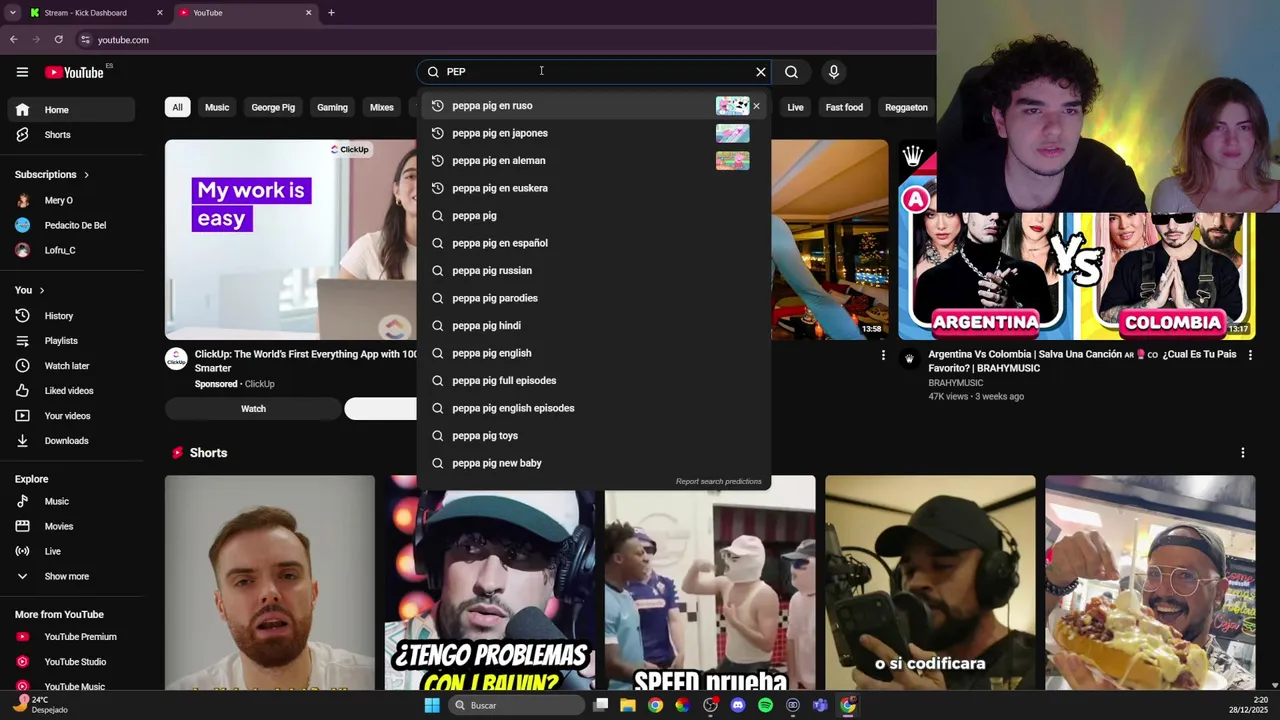Open Spotify from the taskbar
Viewport: 1280px width, 720px height.
765,705
